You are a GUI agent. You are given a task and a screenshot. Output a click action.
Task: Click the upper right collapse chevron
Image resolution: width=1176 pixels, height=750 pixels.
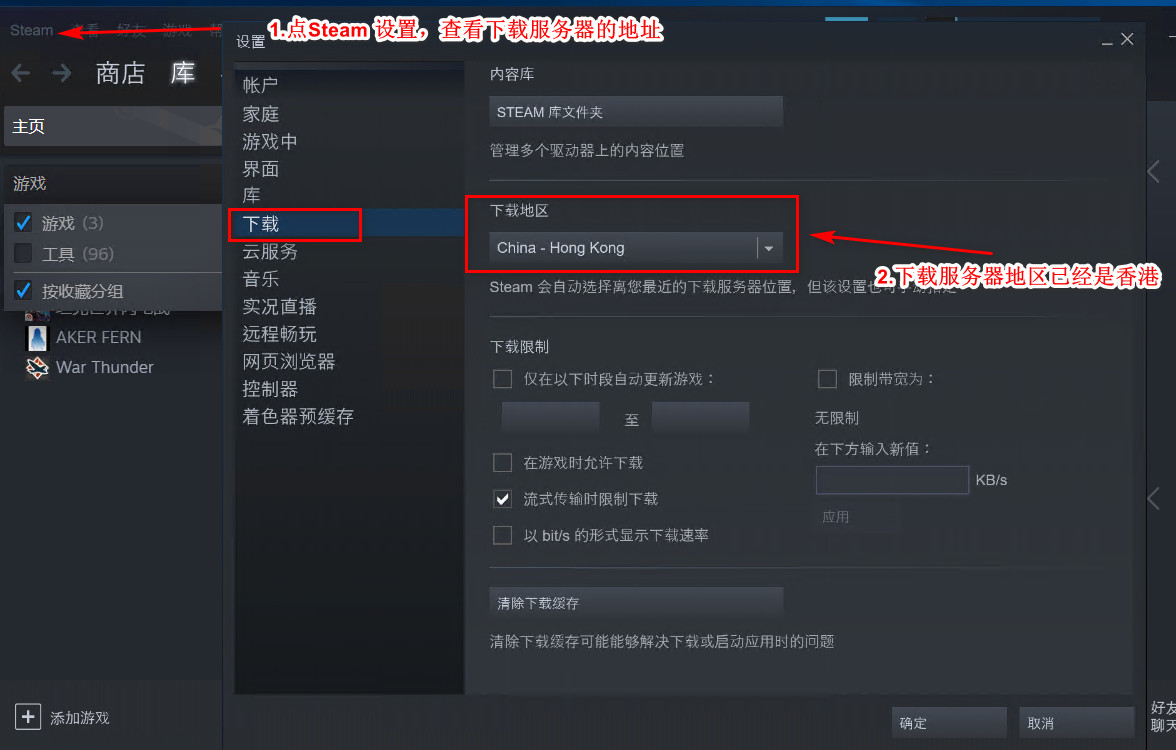(1154, 171)
